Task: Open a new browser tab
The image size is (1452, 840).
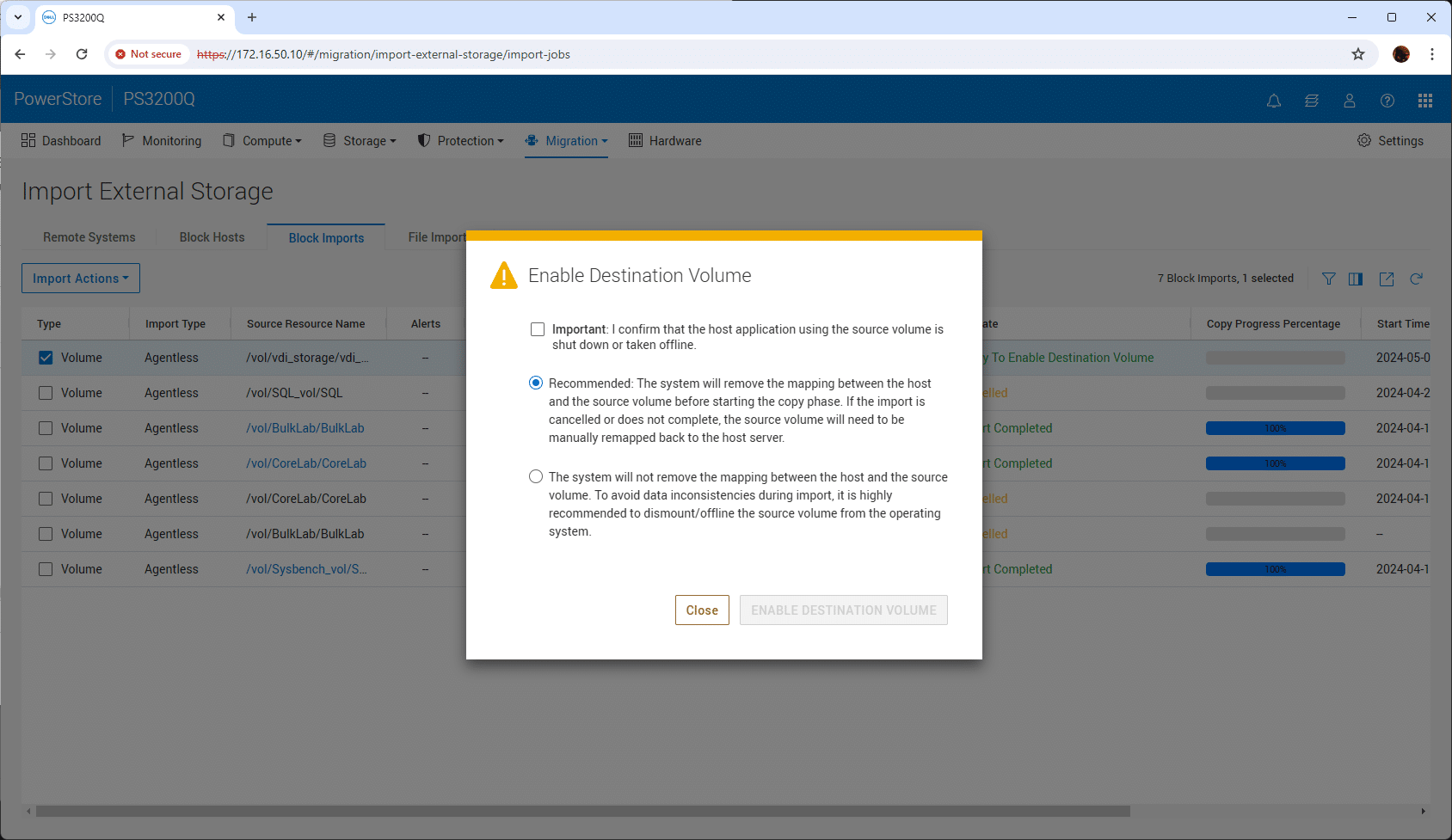Action: click(252, 17)
